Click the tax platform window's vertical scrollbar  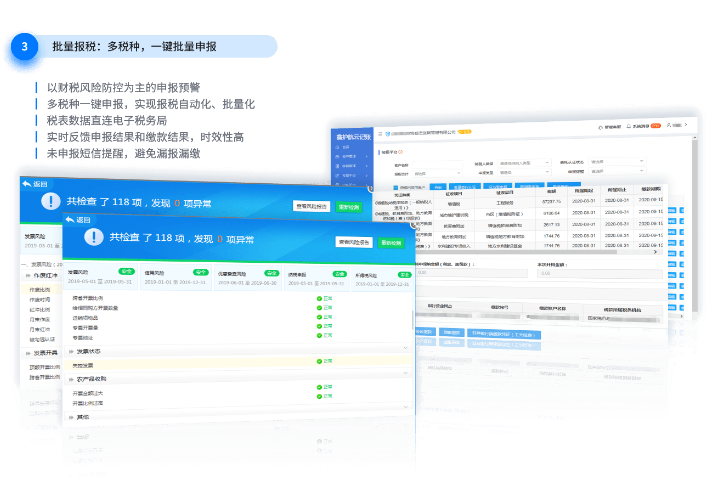[x=694, y=227]
